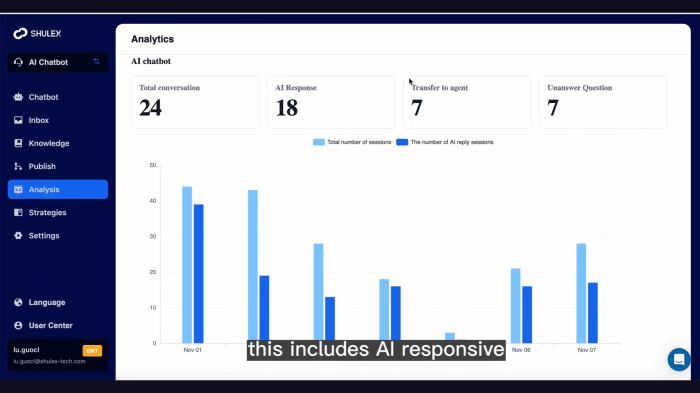This screenshot has height=393, width=700.
Task: Click the Shulex logo icon
Action: [20, 33]
